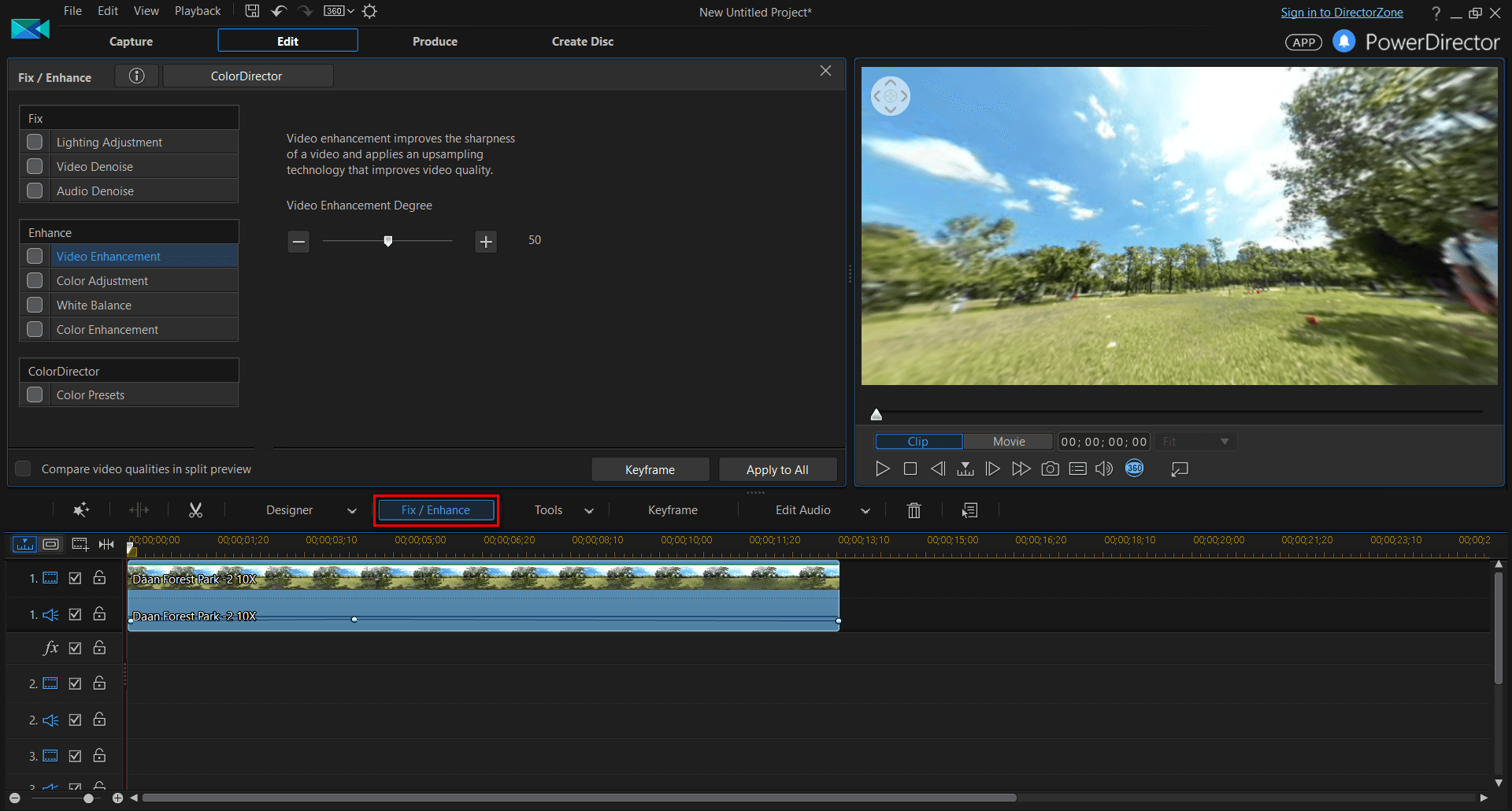Viewport: 1512px width, 811px height.
Task: Enable the Color Enhancement checkbox
Action: coord(35,329)
